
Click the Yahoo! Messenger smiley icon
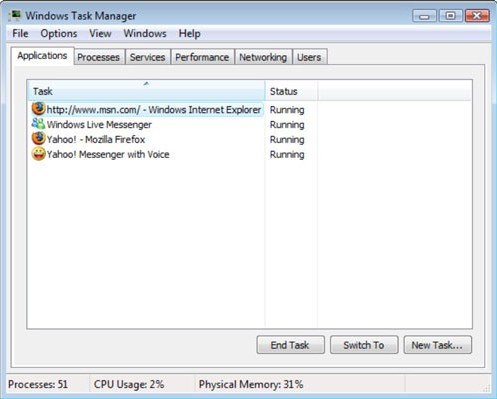pyautogui.click(x=39, y=154)
